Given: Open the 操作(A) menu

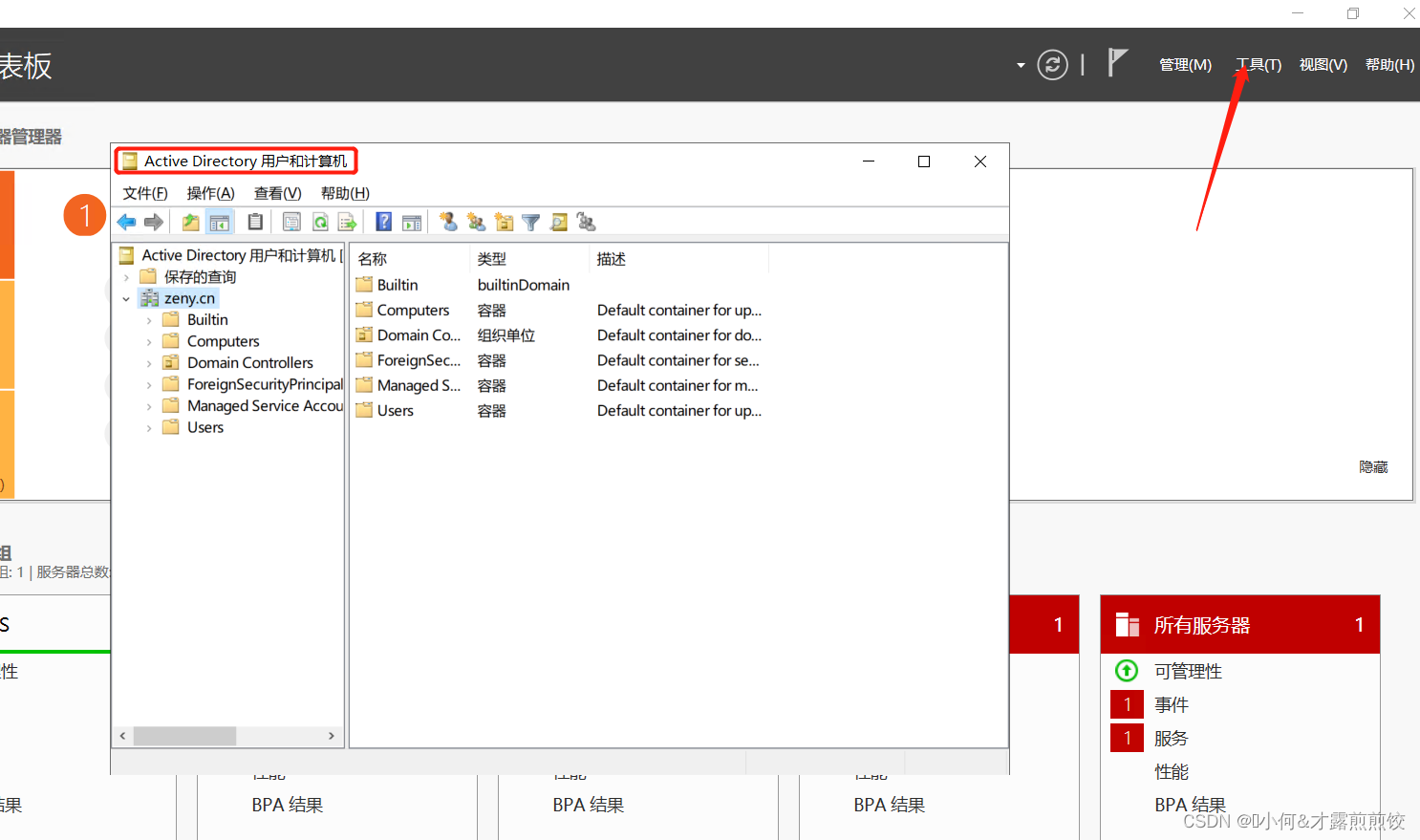Looking at the screenshot, I should [x=210, y=193].
